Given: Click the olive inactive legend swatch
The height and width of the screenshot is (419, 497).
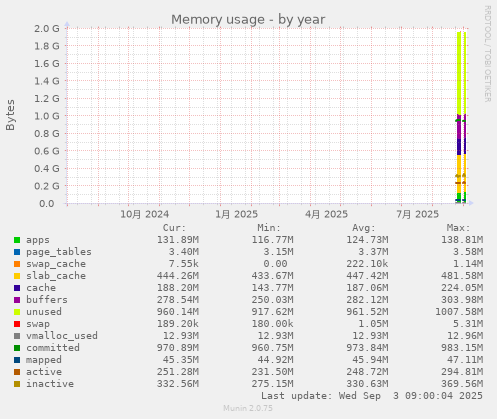Looking at the screenshot, I should [x=17, y=384].
